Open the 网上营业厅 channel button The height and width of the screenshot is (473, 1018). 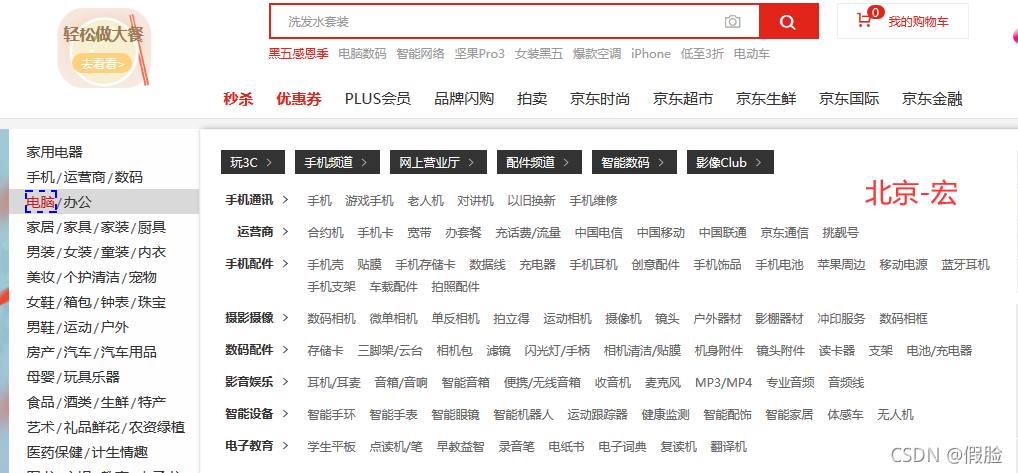pyautogui.click(x=438, y=162)
